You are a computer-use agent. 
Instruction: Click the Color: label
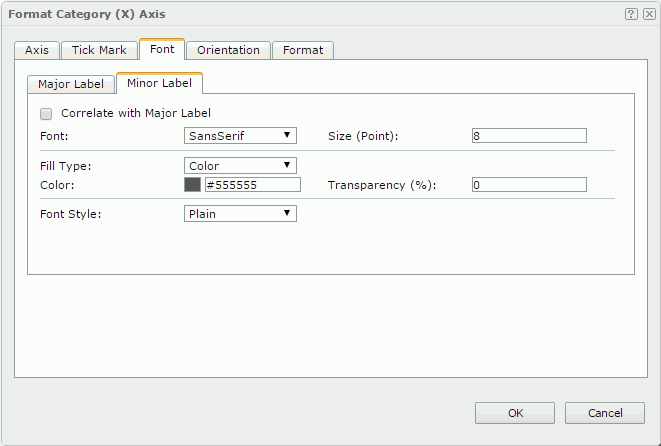tap(57, 185)
